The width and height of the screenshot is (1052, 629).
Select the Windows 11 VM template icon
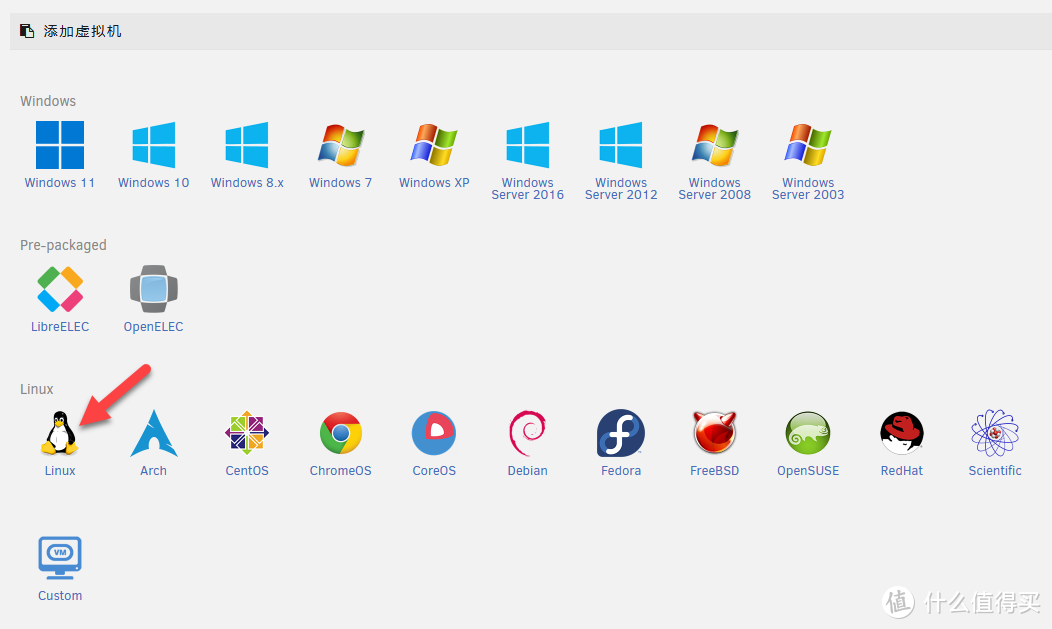60,145
